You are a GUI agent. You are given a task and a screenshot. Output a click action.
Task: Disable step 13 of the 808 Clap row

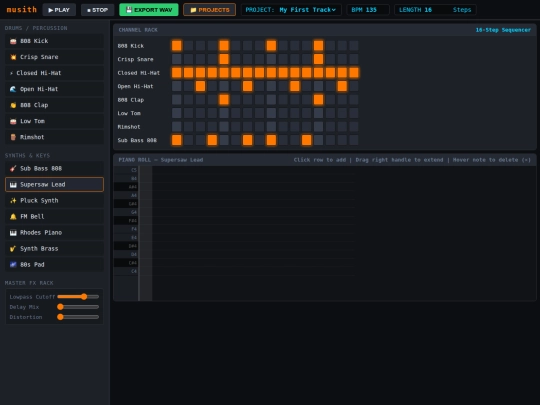[x=318, y=100]
